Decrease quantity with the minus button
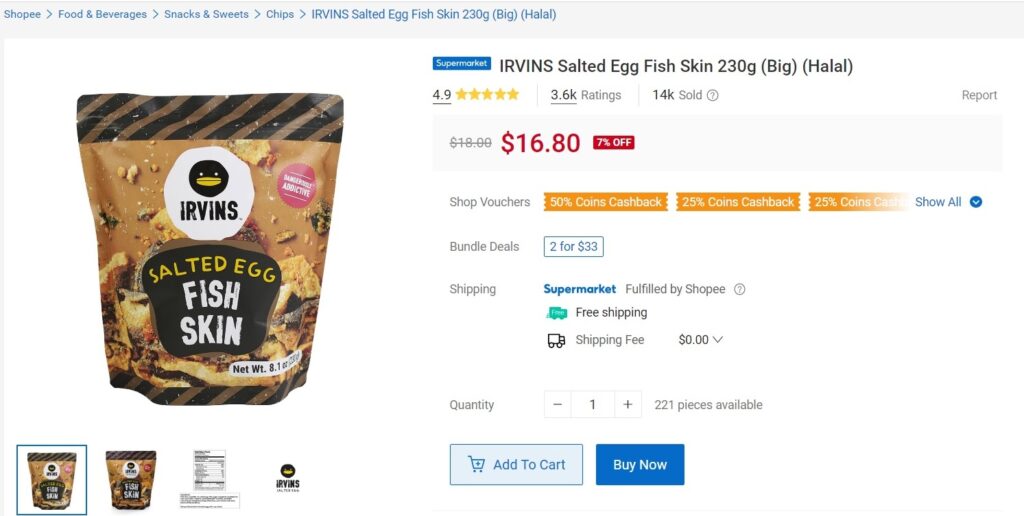Image resolution: width=1024 pixels, height=516 pixels. [x=558, y=405]
